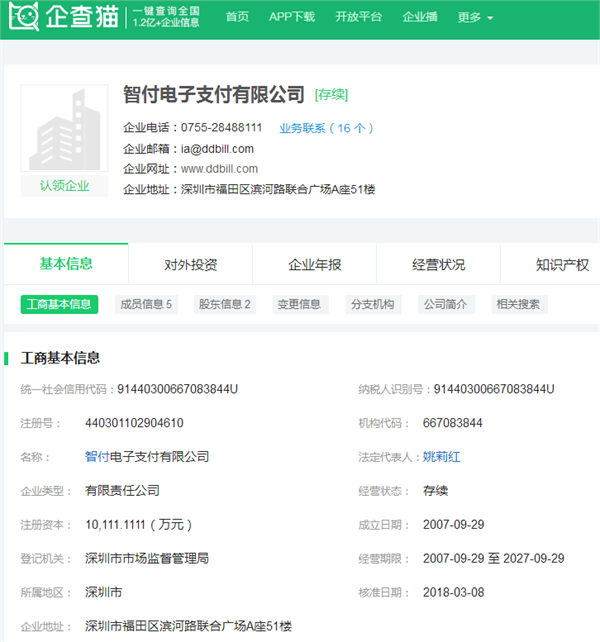This screenshot has width=600, height=642.
Task: Click the legal representative 姚莉红 link
Action: 441,457
